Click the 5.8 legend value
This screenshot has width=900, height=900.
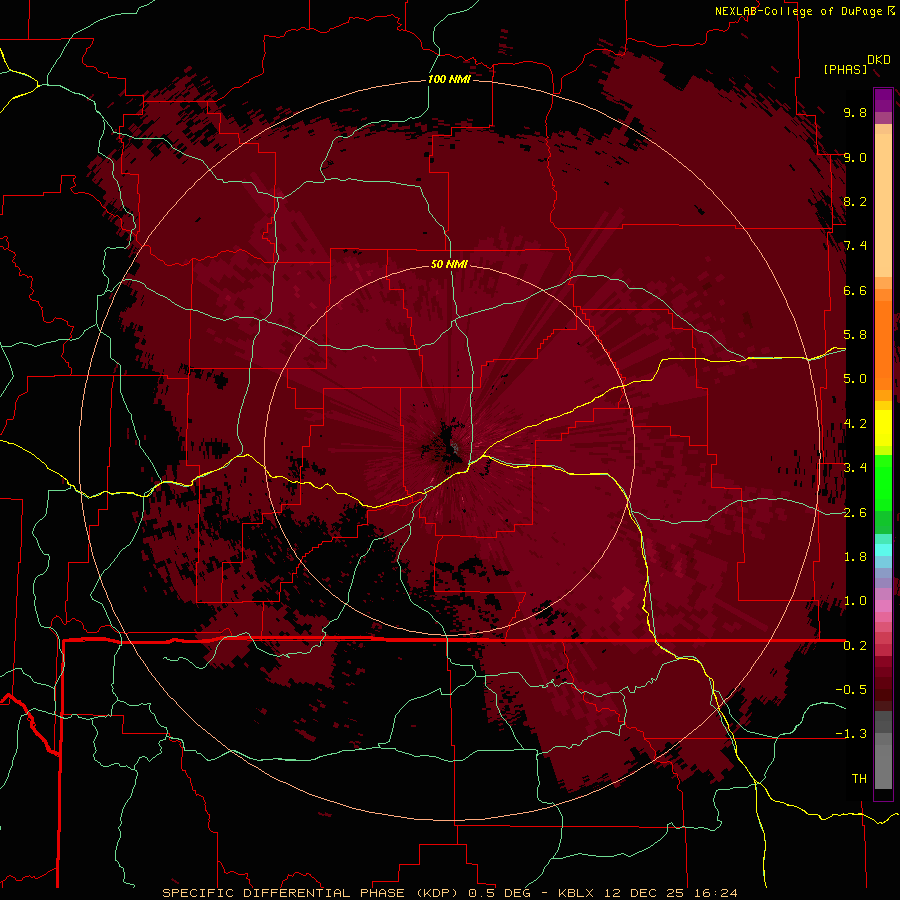[855, 335]
